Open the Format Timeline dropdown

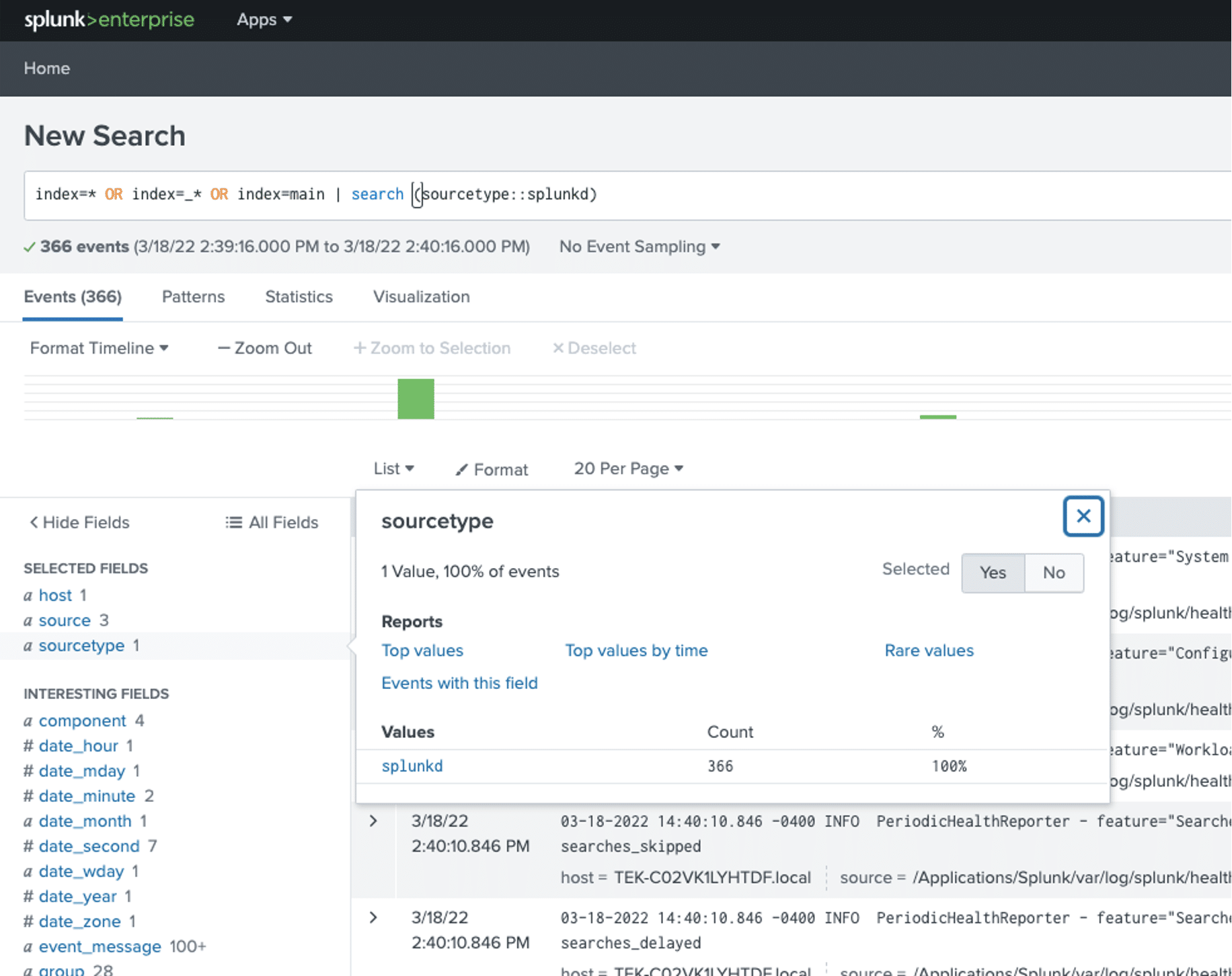coord(100,348)
